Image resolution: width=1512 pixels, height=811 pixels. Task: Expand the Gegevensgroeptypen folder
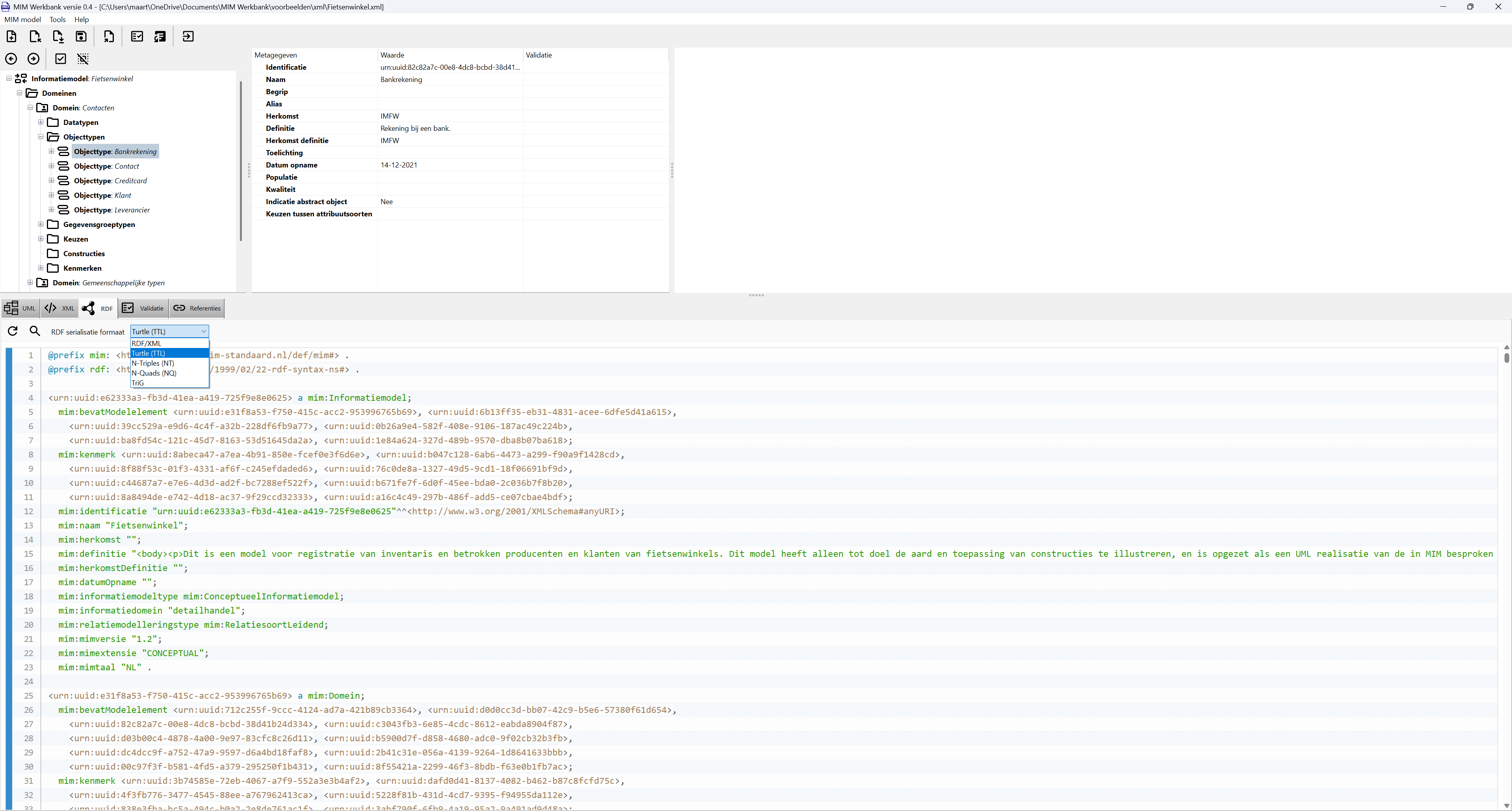(x=41, y=224)
